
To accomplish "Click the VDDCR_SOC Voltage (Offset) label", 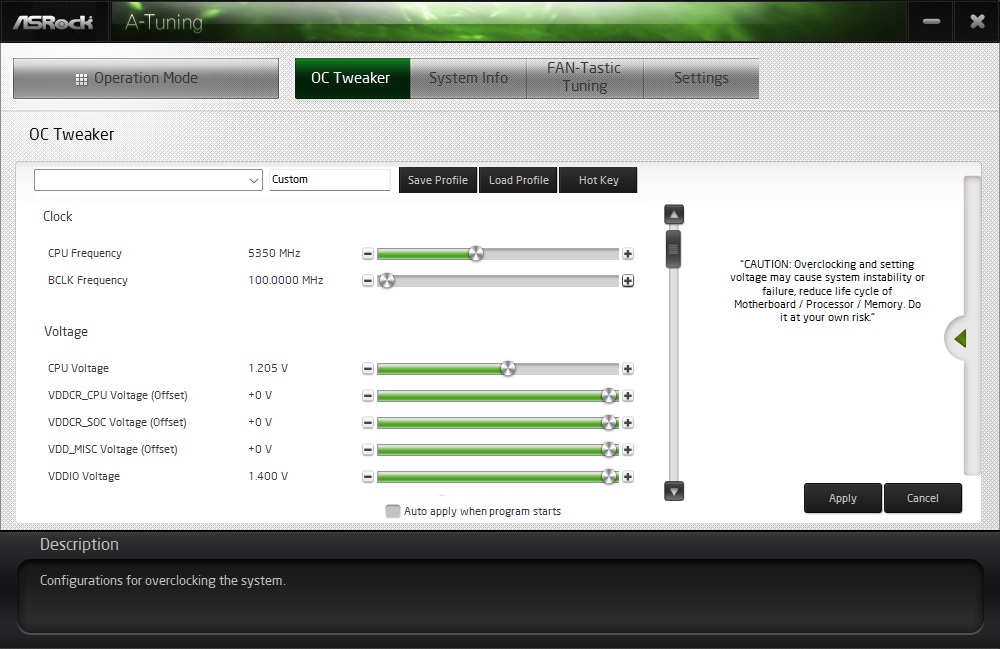I will (x=117, y=422).
